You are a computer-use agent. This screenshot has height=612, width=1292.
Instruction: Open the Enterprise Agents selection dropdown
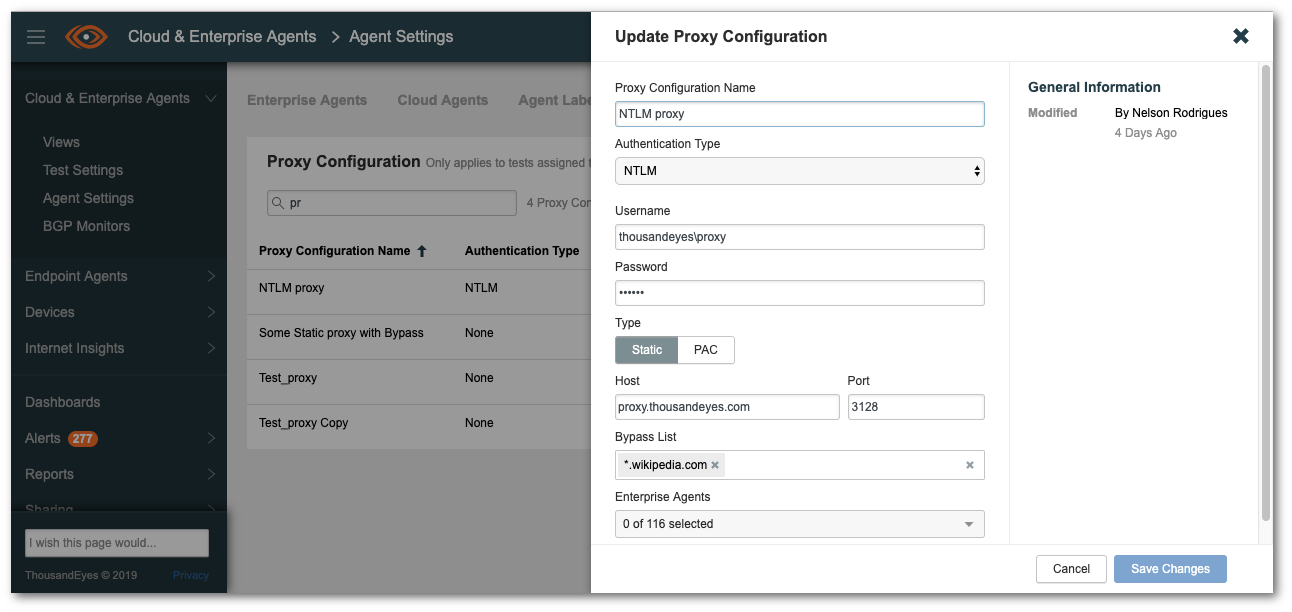click(x=800, y=524)
